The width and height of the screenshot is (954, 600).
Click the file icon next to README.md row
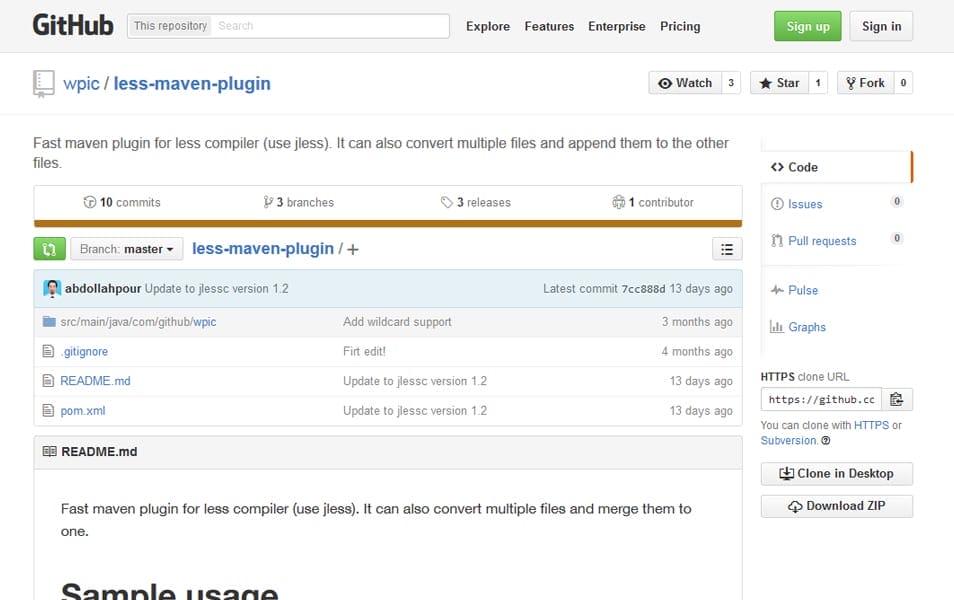[48, 381]
